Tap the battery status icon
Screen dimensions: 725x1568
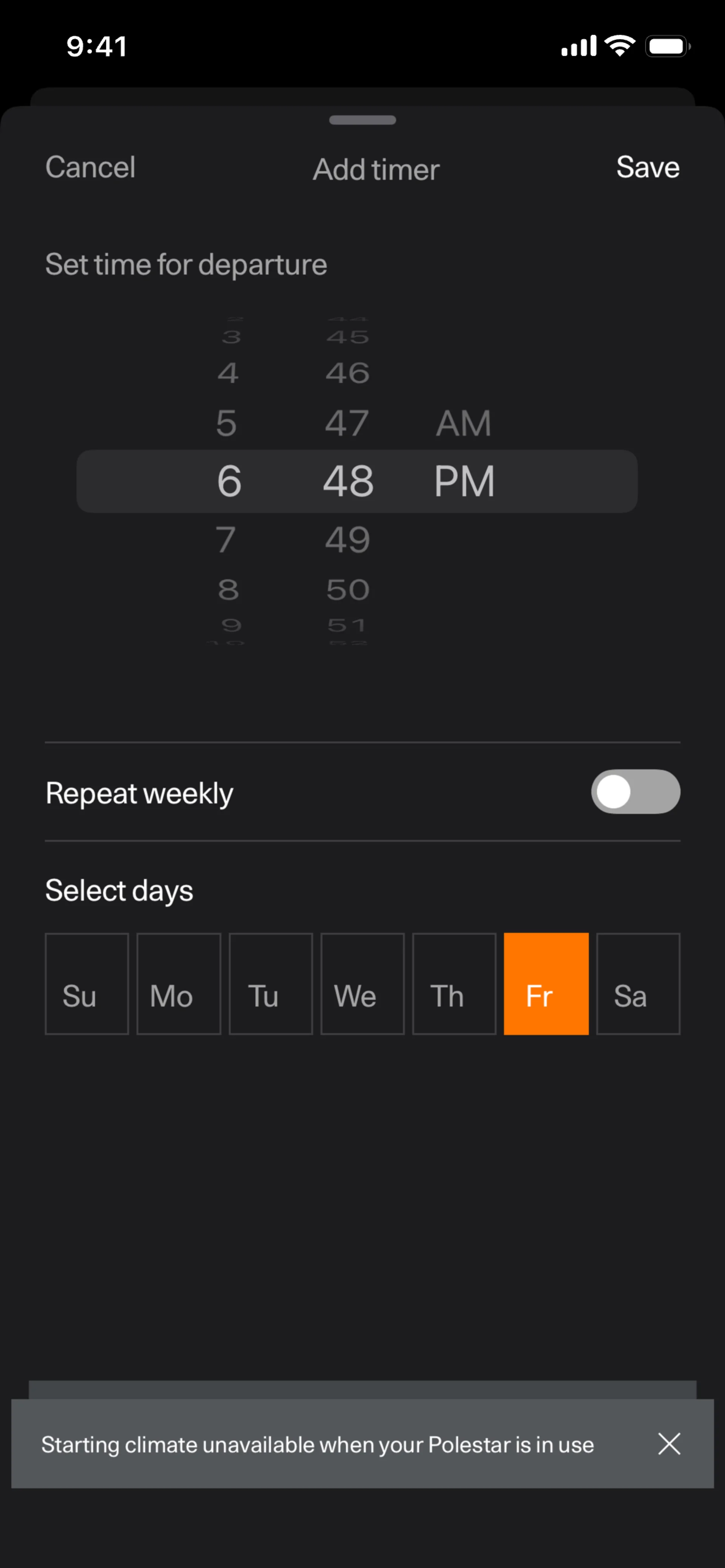[668, 46]
